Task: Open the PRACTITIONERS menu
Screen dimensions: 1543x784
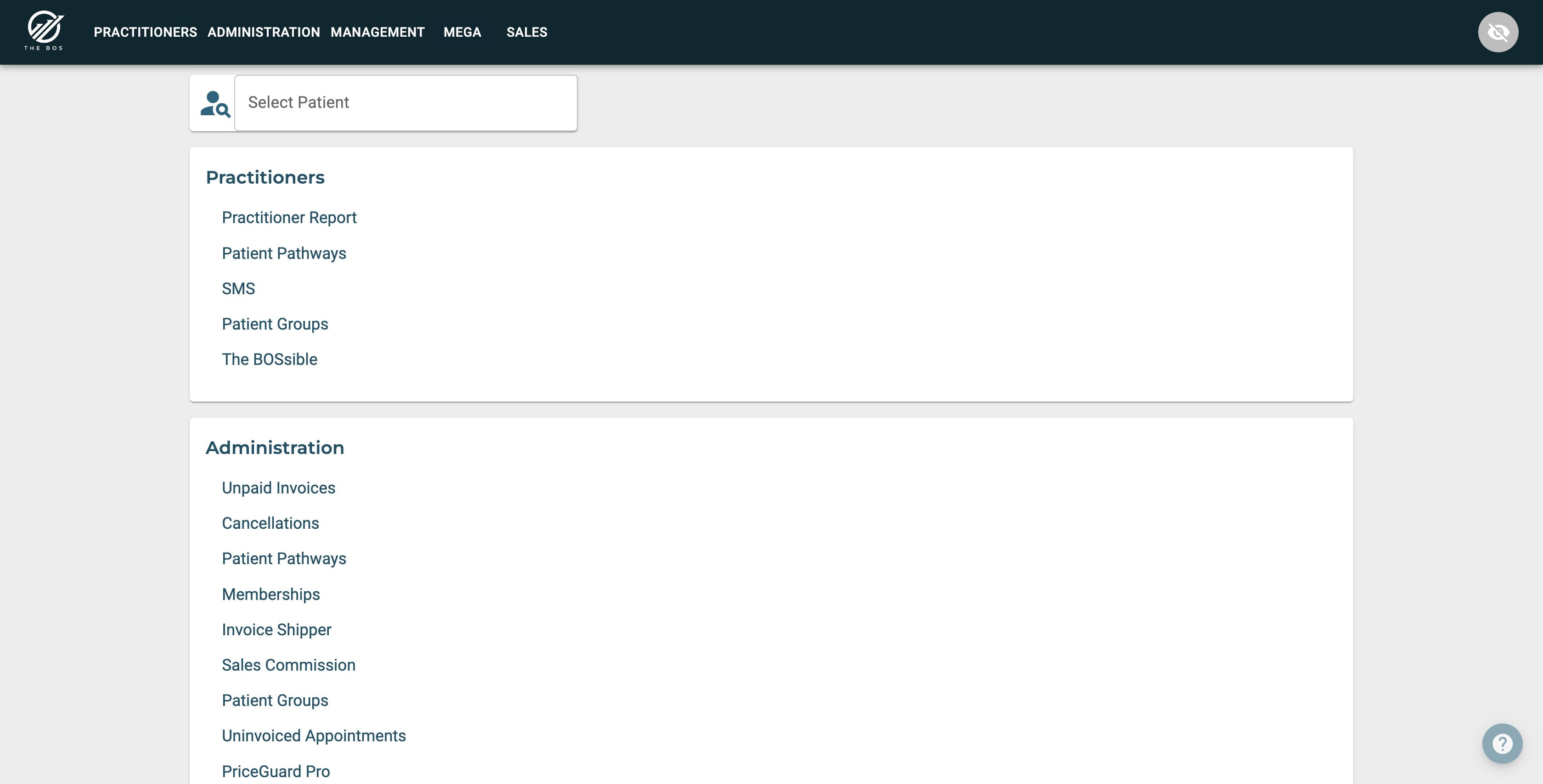Action: 145,32
